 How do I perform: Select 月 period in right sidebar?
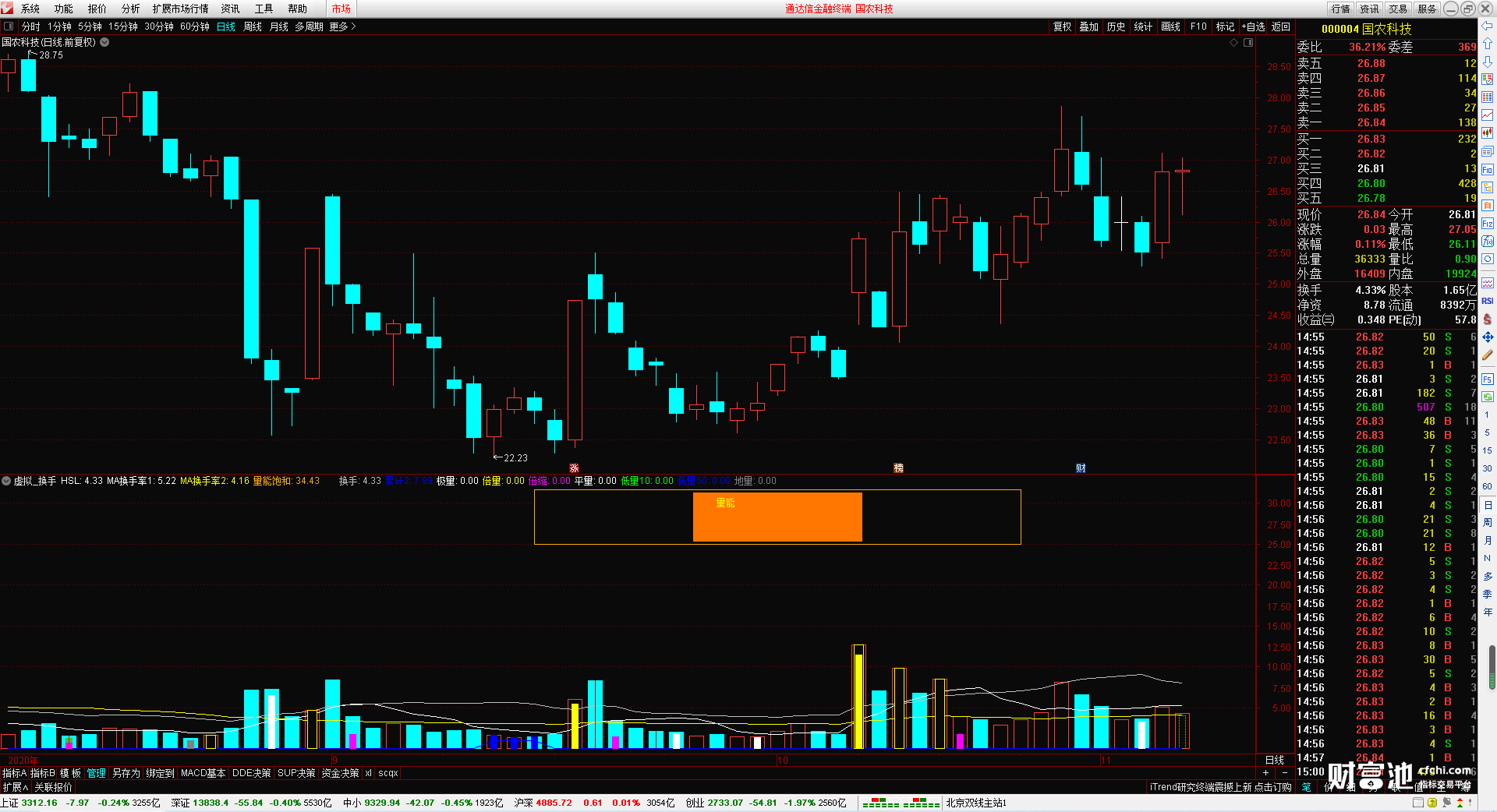(1487, 541)
